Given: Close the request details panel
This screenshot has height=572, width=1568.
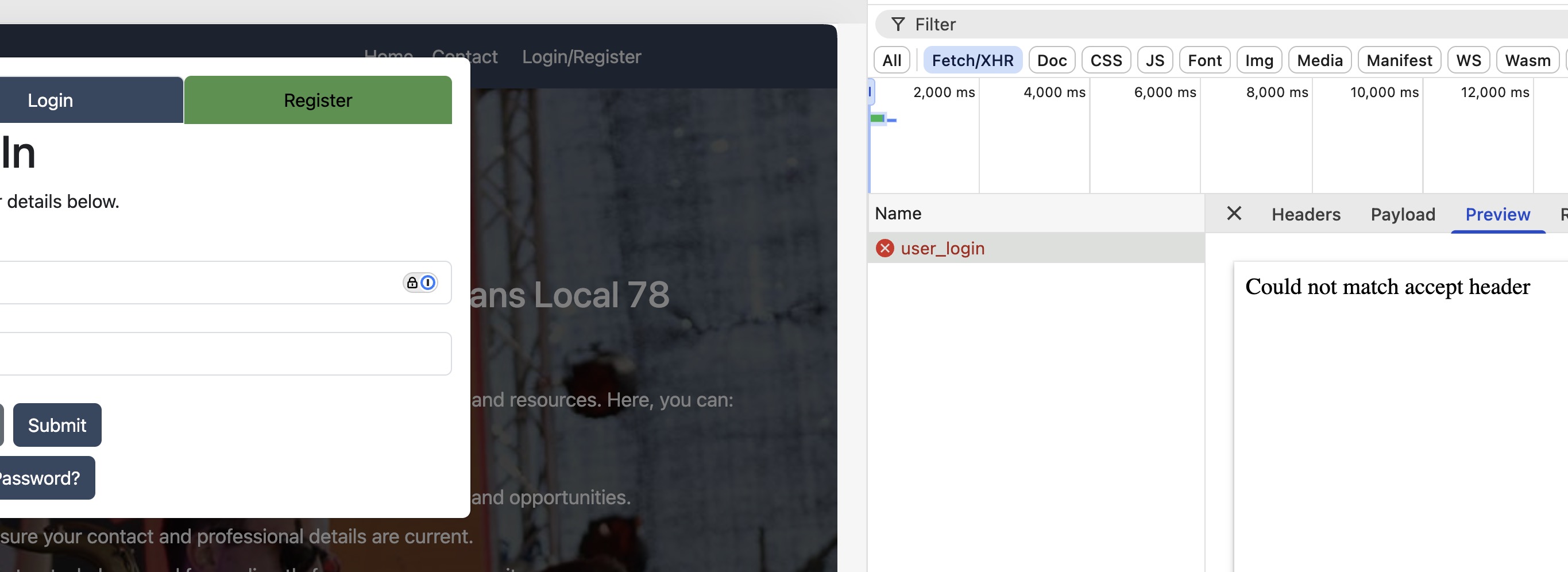Looking at the screenshot, I should pos(1233,214).
